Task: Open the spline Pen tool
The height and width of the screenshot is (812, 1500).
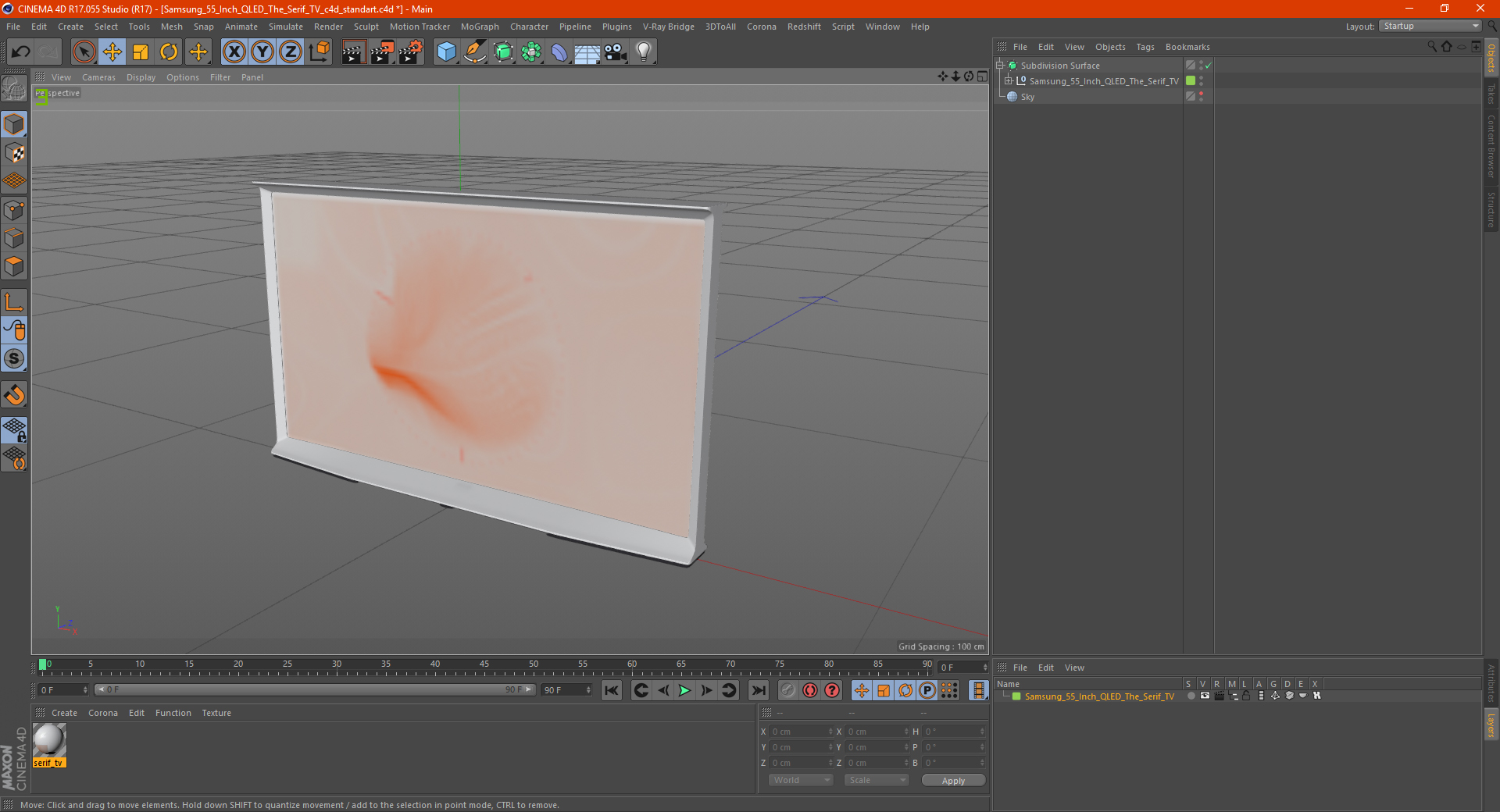Action: (475, 52)
